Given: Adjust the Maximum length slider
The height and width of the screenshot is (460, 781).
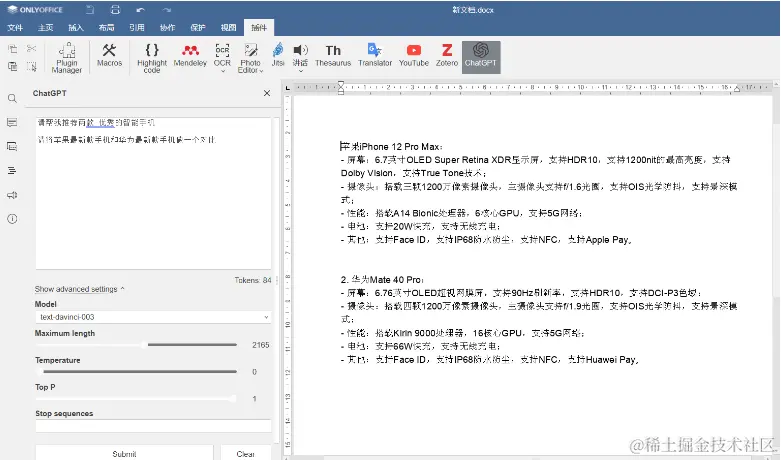Looking at the screenshot, I should tap(136, 345).
